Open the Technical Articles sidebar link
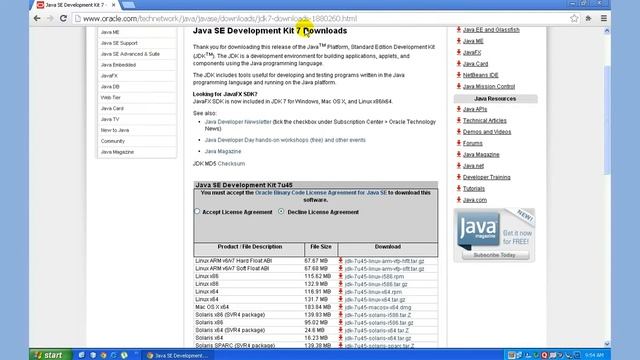The height and width of the screenshot is (360, 640). pyautogui.click(x=484, y=120)
